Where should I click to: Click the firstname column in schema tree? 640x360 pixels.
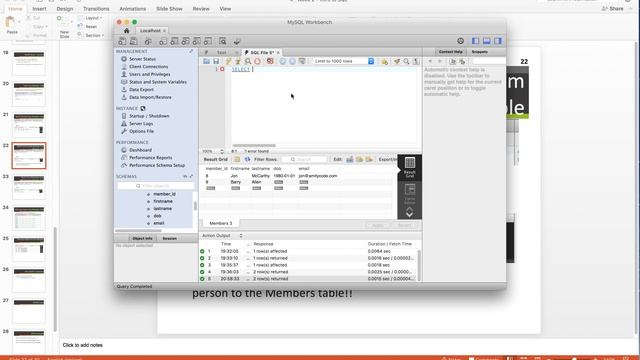click(163, 201)
